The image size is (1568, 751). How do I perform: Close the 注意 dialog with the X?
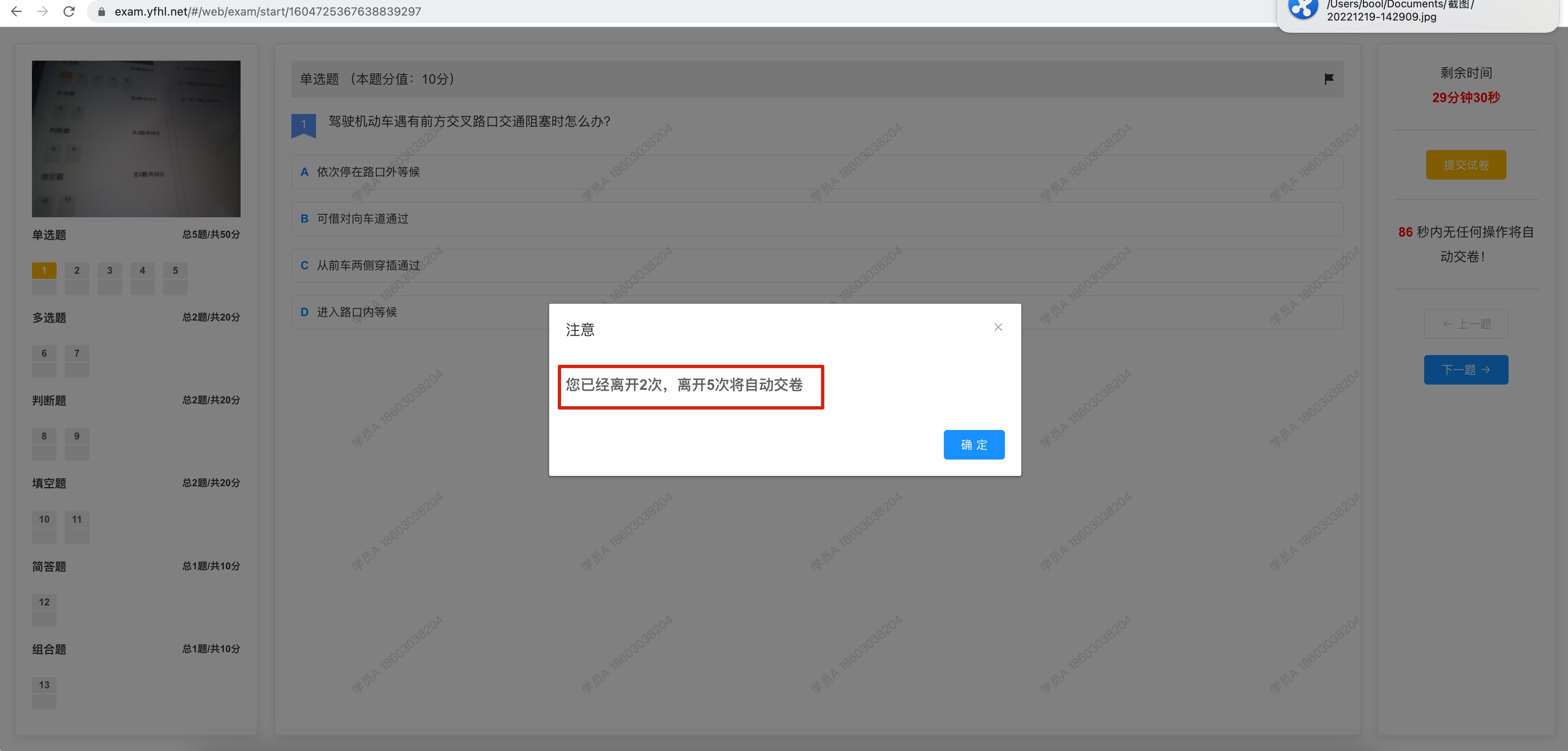pyautogui.click(x=998, y=327)
